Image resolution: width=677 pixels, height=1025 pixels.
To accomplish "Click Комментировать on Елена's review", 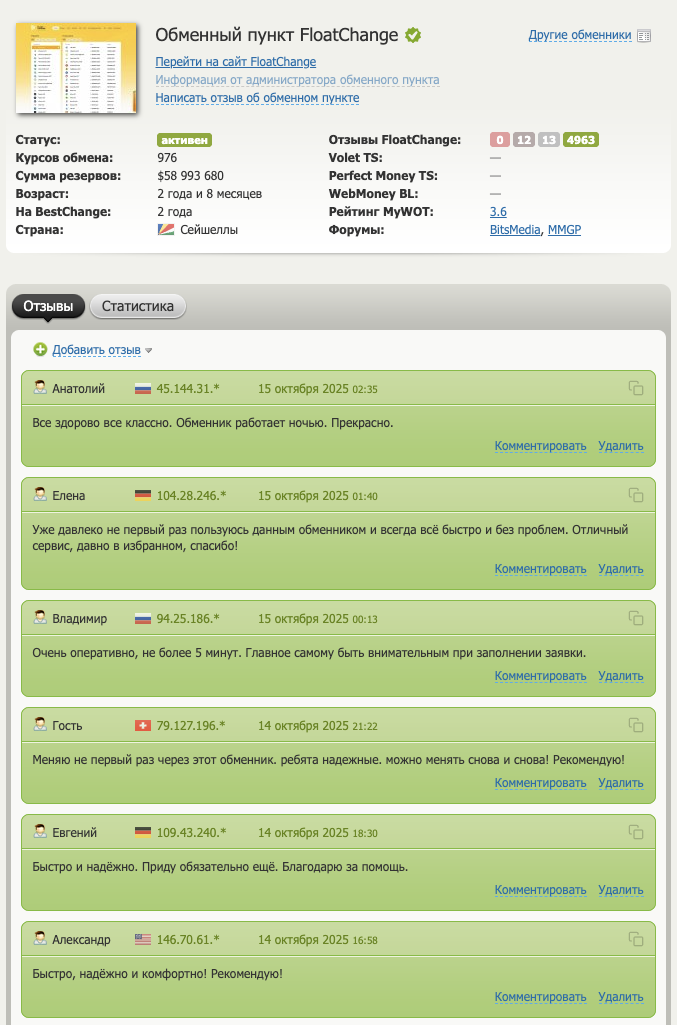I will point(540,569).
